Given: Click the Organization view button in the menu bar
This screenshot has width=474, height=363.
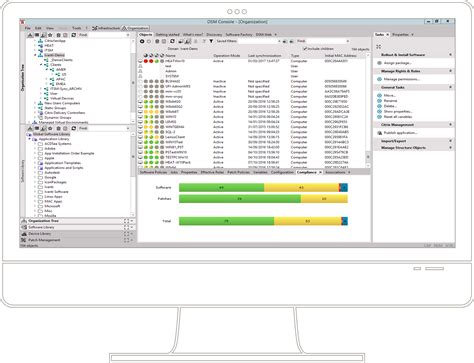Looking at the screenshot, I should tap(135, 28).
